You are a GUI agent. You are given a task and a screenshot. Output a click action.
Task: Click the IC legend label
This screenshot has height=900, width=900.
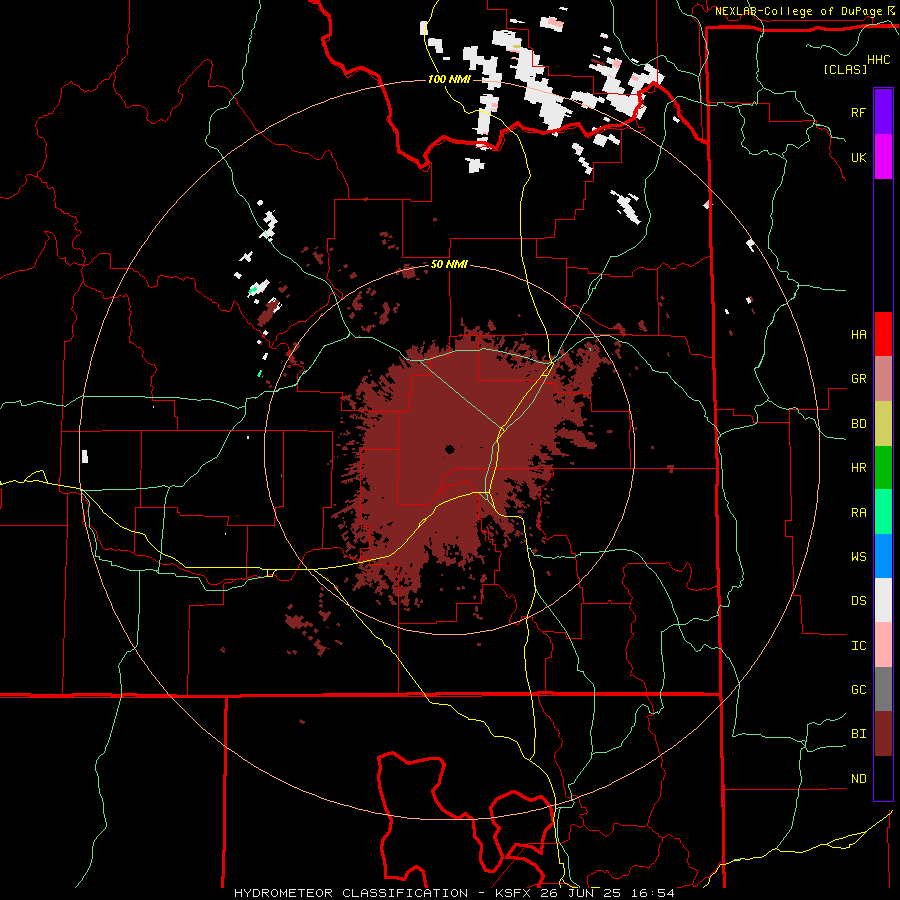[x=858, y=646]
